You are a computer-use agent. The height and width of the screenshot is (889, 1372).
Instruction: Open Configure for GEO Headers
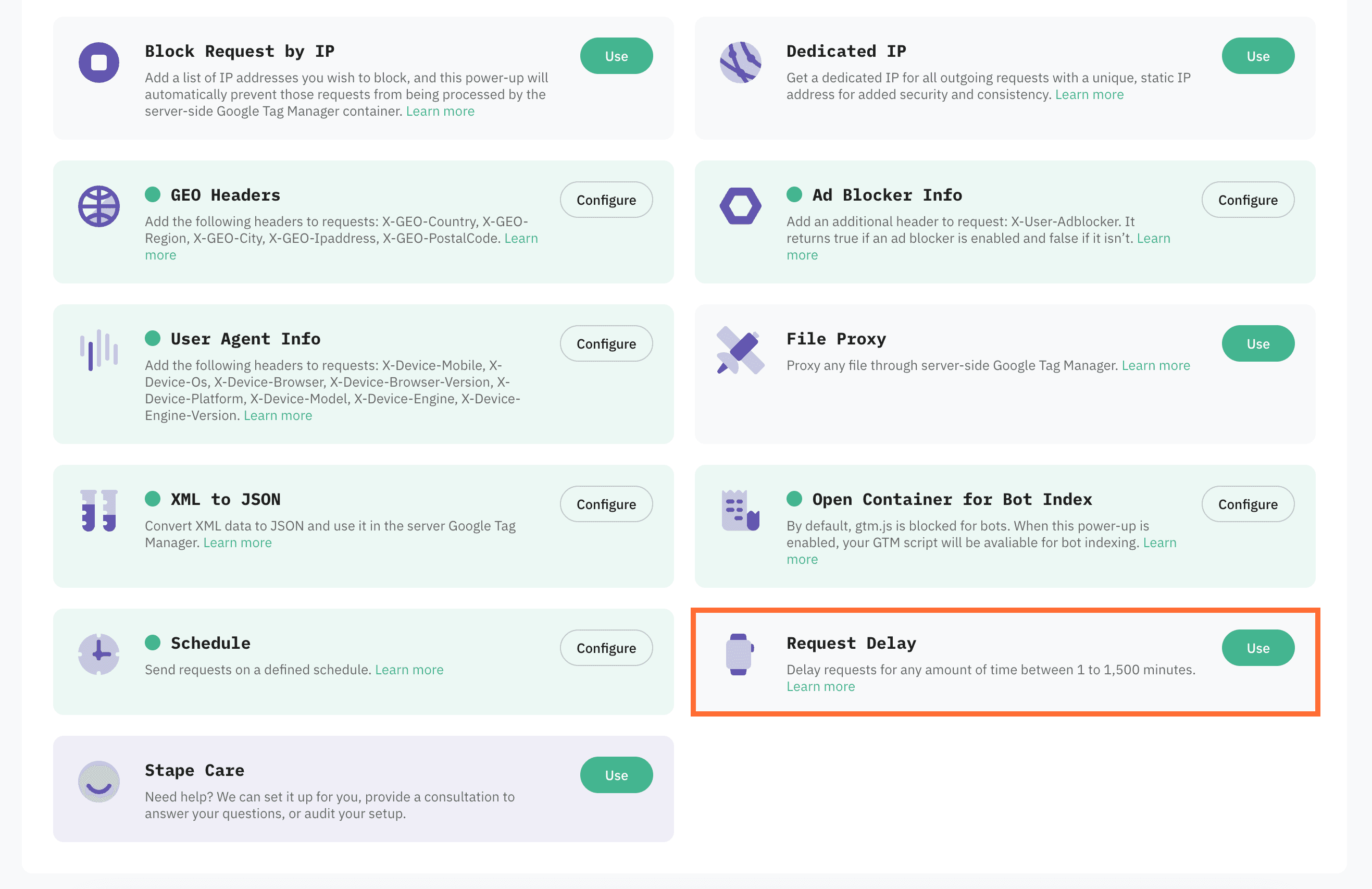tap(606, 200)
